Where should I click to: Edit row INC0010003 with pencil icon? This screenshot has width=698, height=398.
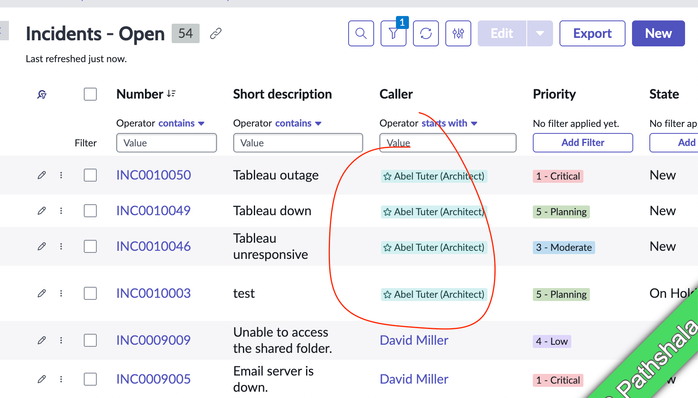(42, 293)
